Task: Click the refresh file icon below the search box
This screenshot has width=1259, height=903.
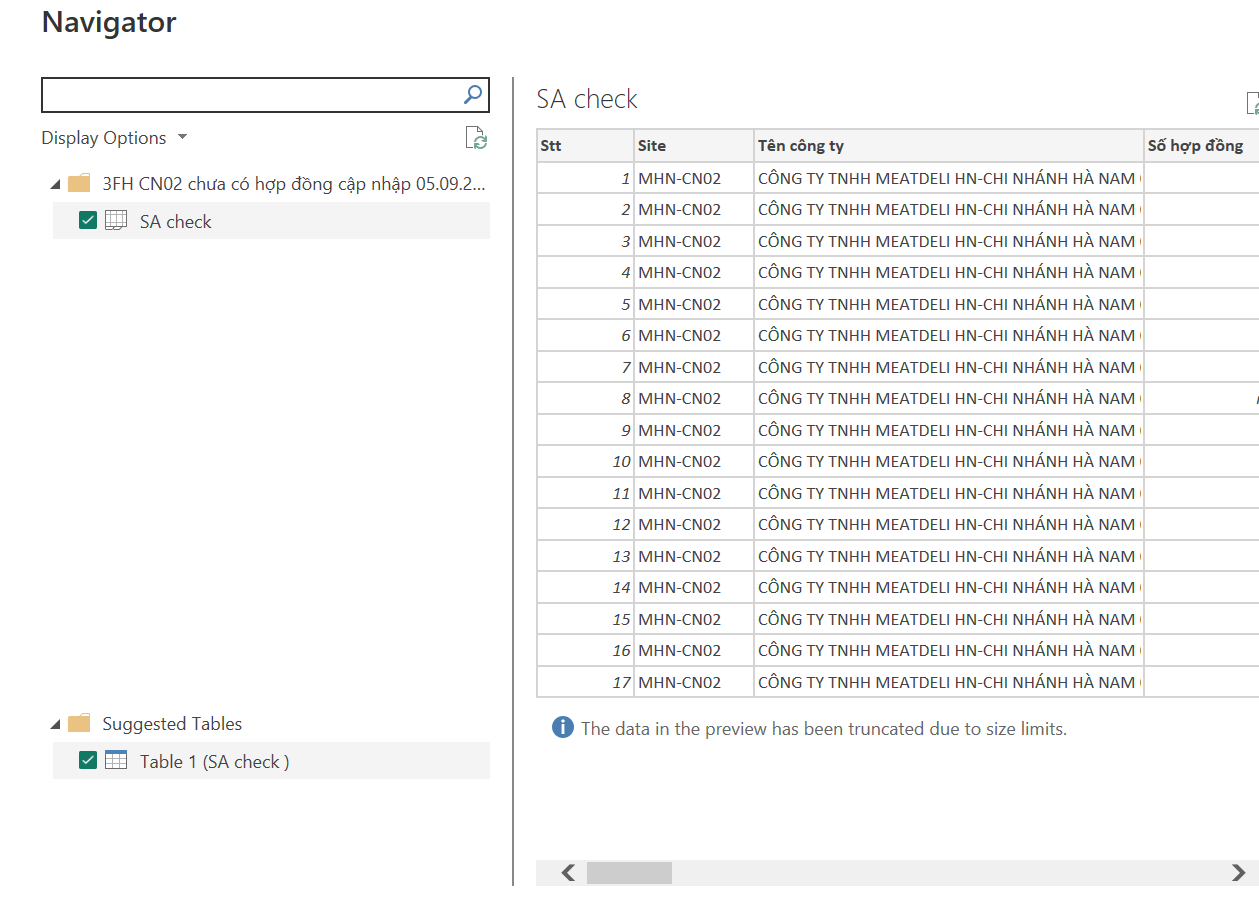Action: pos(477,138)
